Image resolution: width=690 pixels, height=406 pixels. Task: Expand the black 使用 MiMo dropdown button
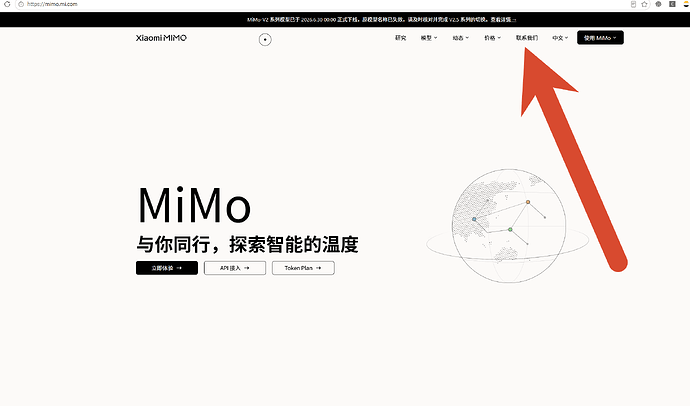[x=600, y=38]
